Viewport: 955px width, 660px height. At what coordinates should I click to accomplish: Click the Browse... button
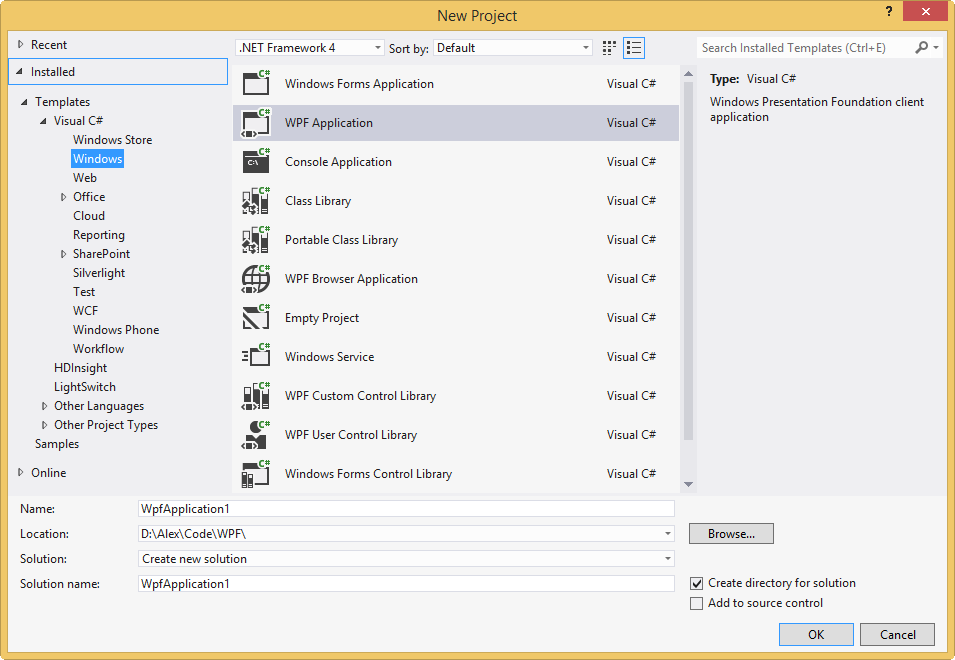[731, 534]
